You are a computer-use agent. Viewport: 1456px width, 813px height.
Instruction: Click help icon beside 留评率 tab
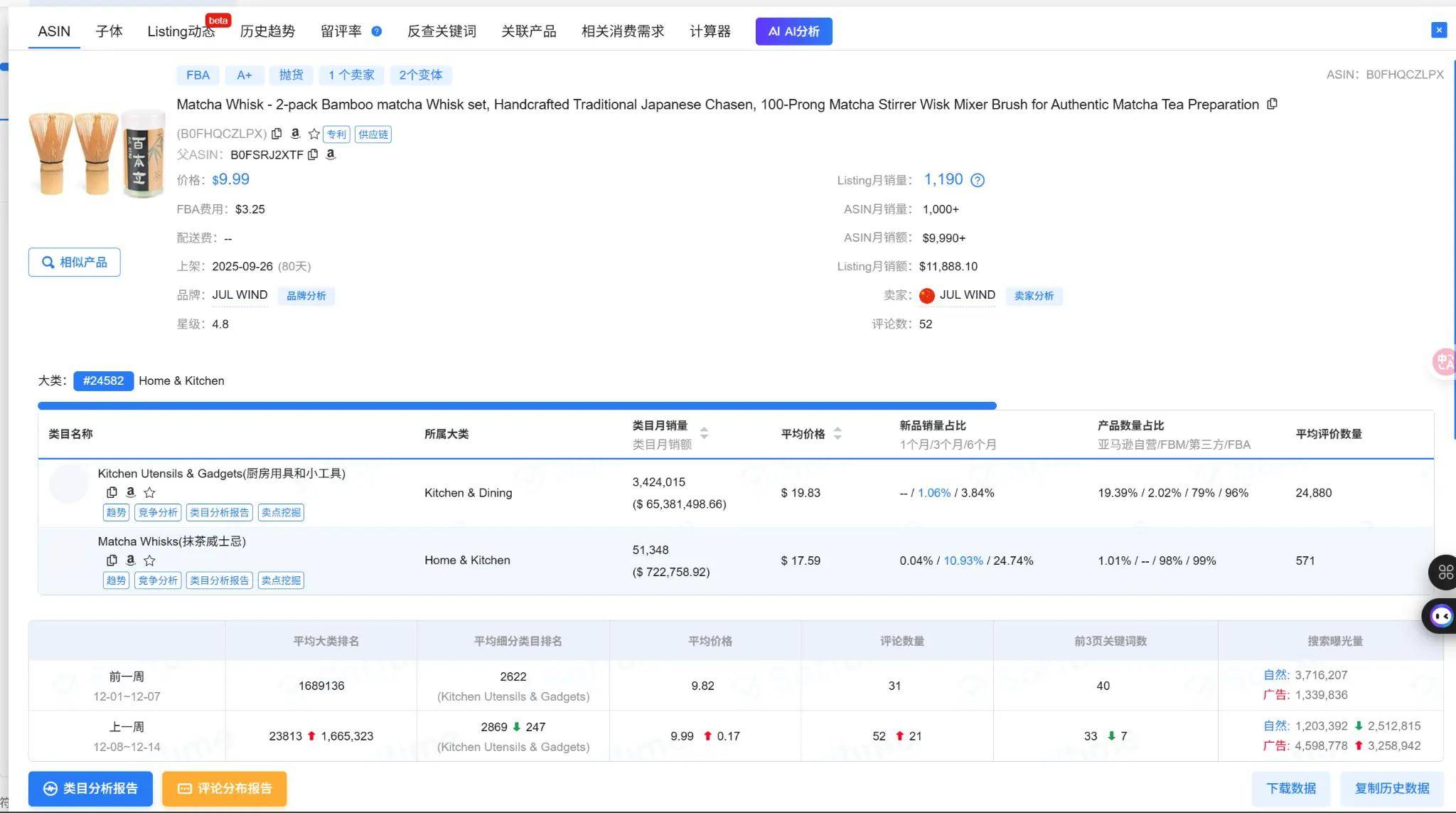click(377, 31)
